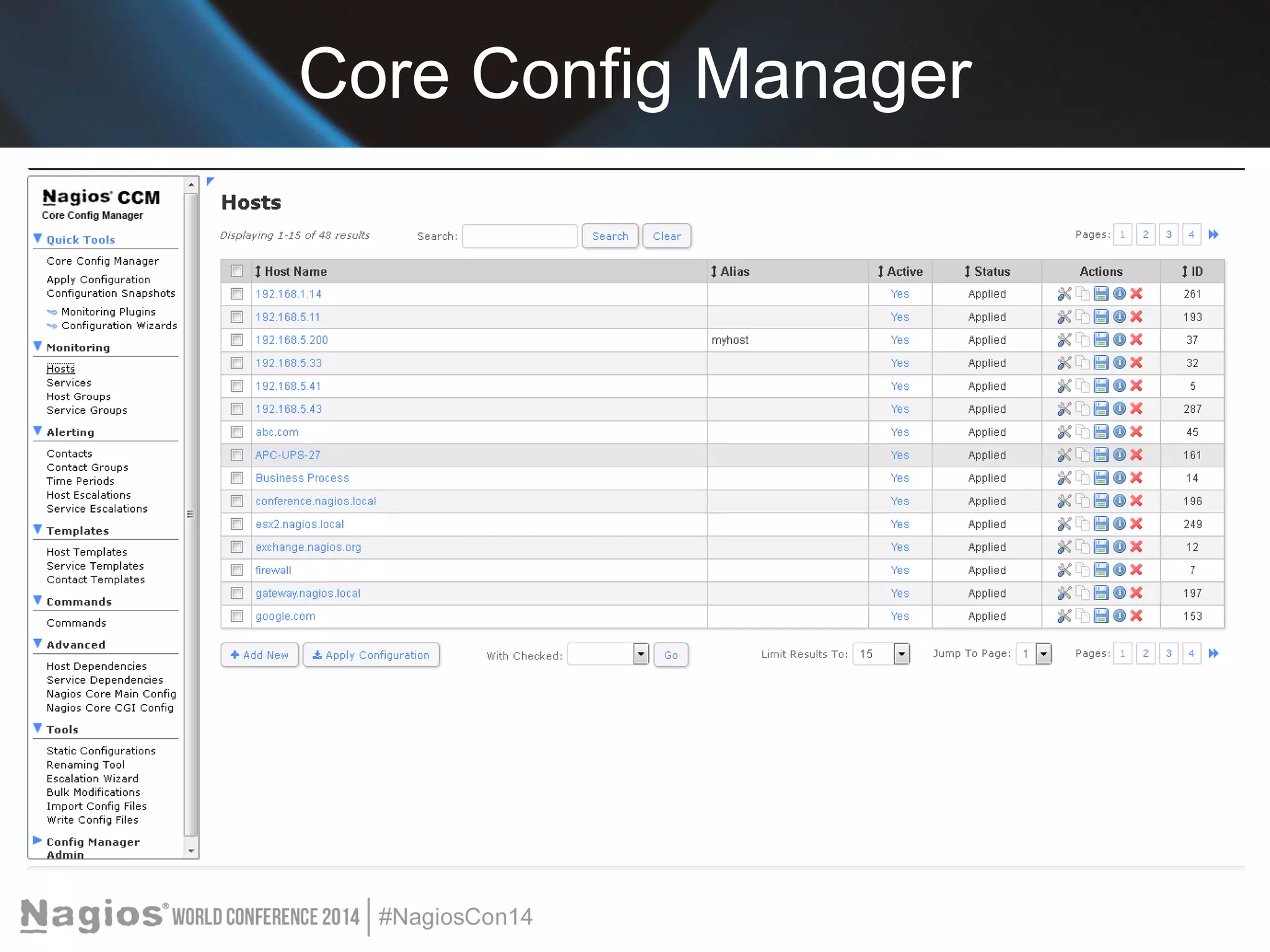1270x952 pixels.
Task: Sort the table by the Status column
Action: click(x=987, y=271)
